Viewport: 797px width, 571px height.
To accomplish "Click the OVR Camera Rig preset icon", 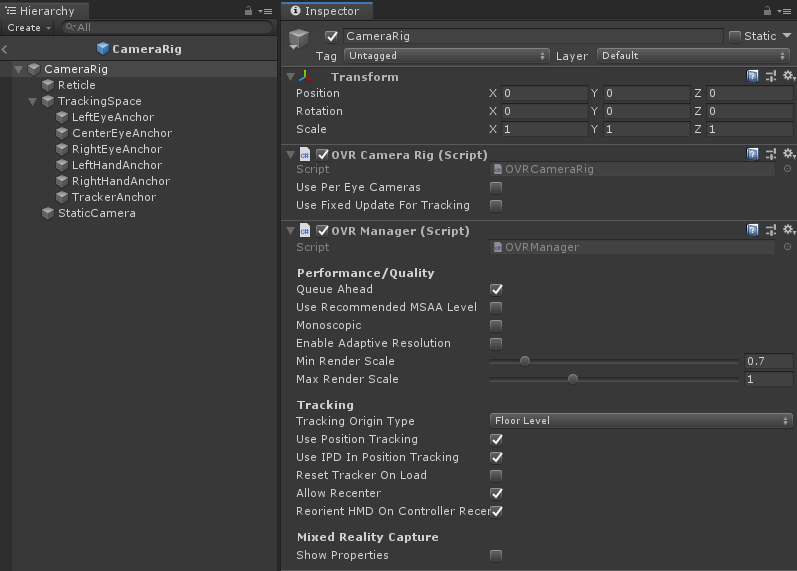I will (x=771, y=154).
